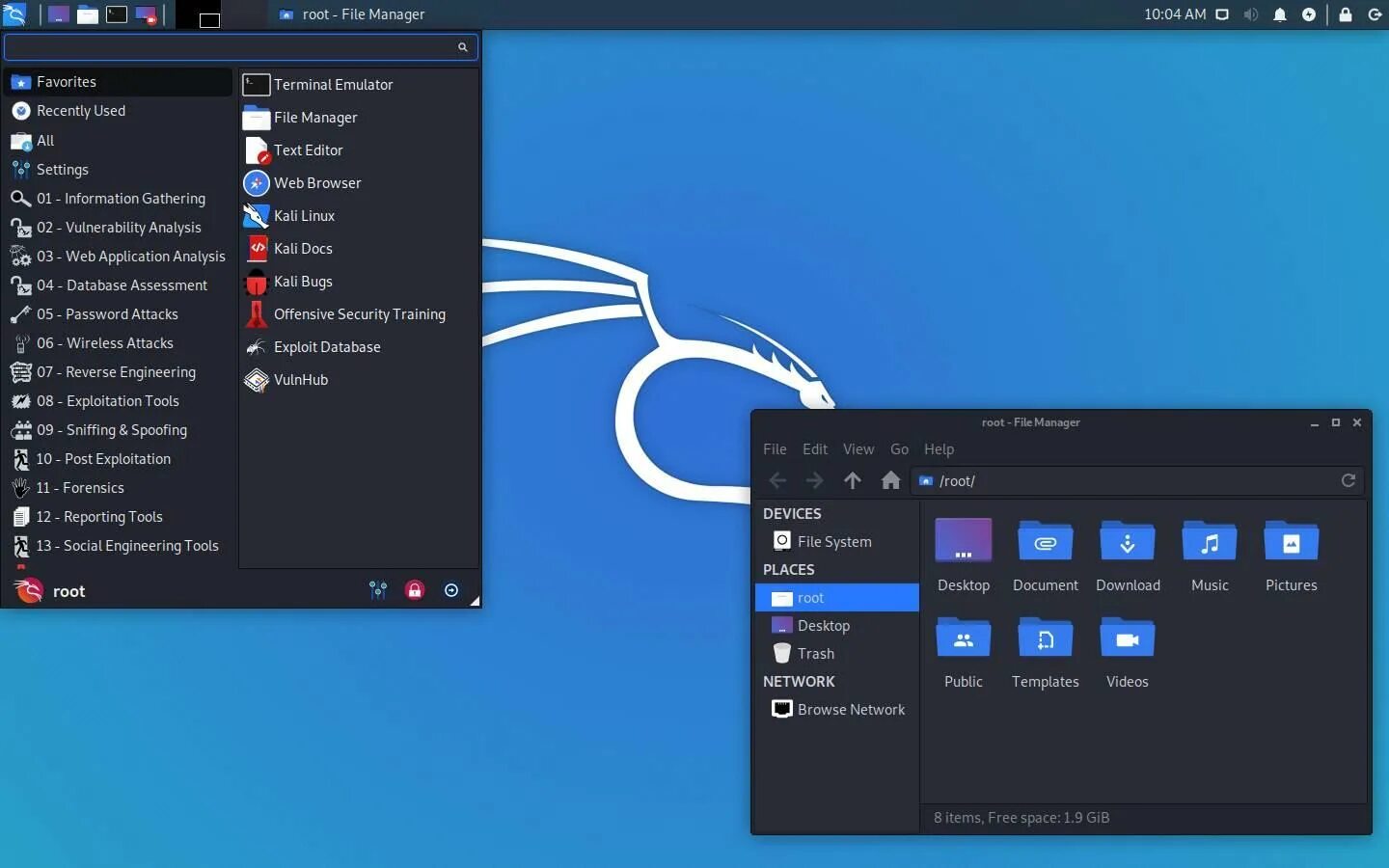Click the home folder toolbar icon

tap(890, 480)
